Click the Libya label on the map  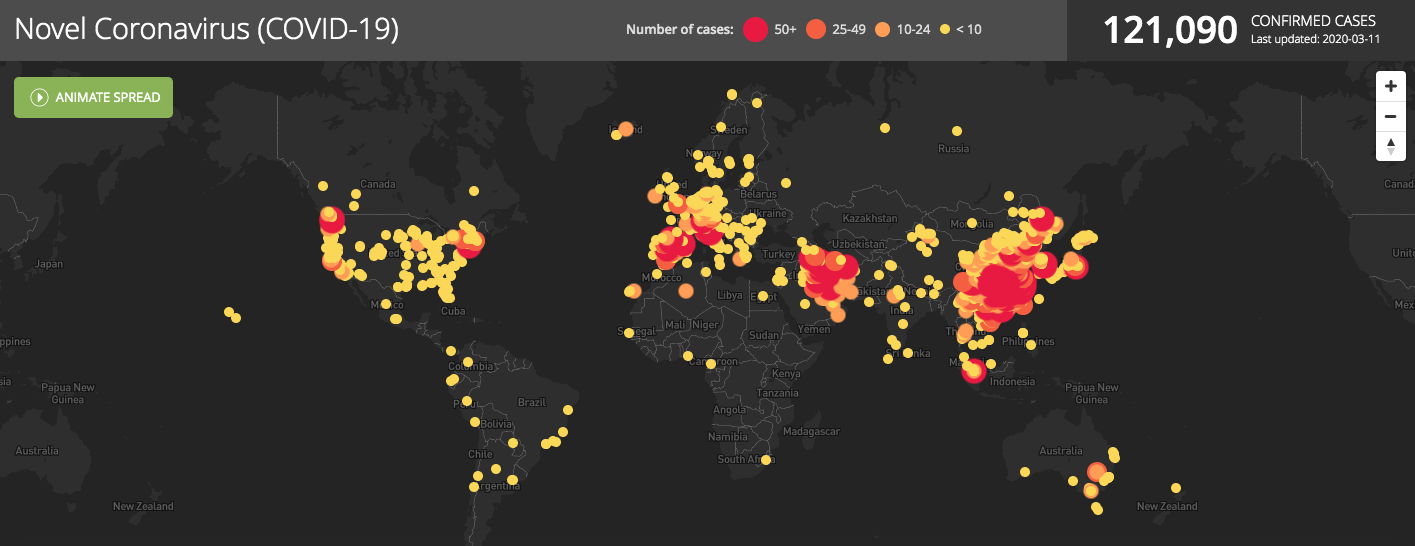[731, 296]
